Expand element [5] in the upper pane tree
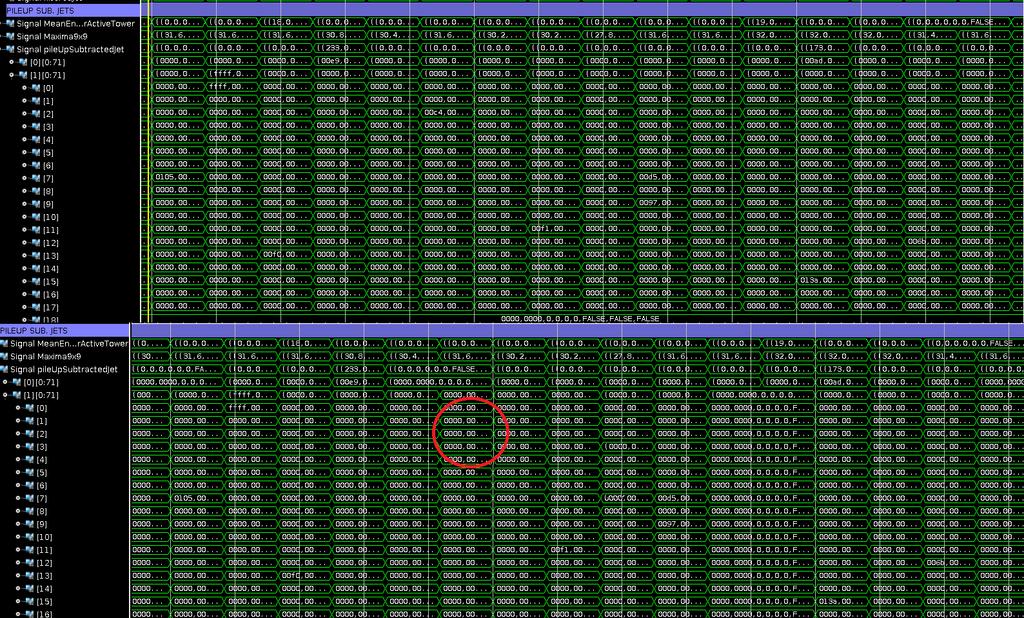1024x618 pixels. 25,153
